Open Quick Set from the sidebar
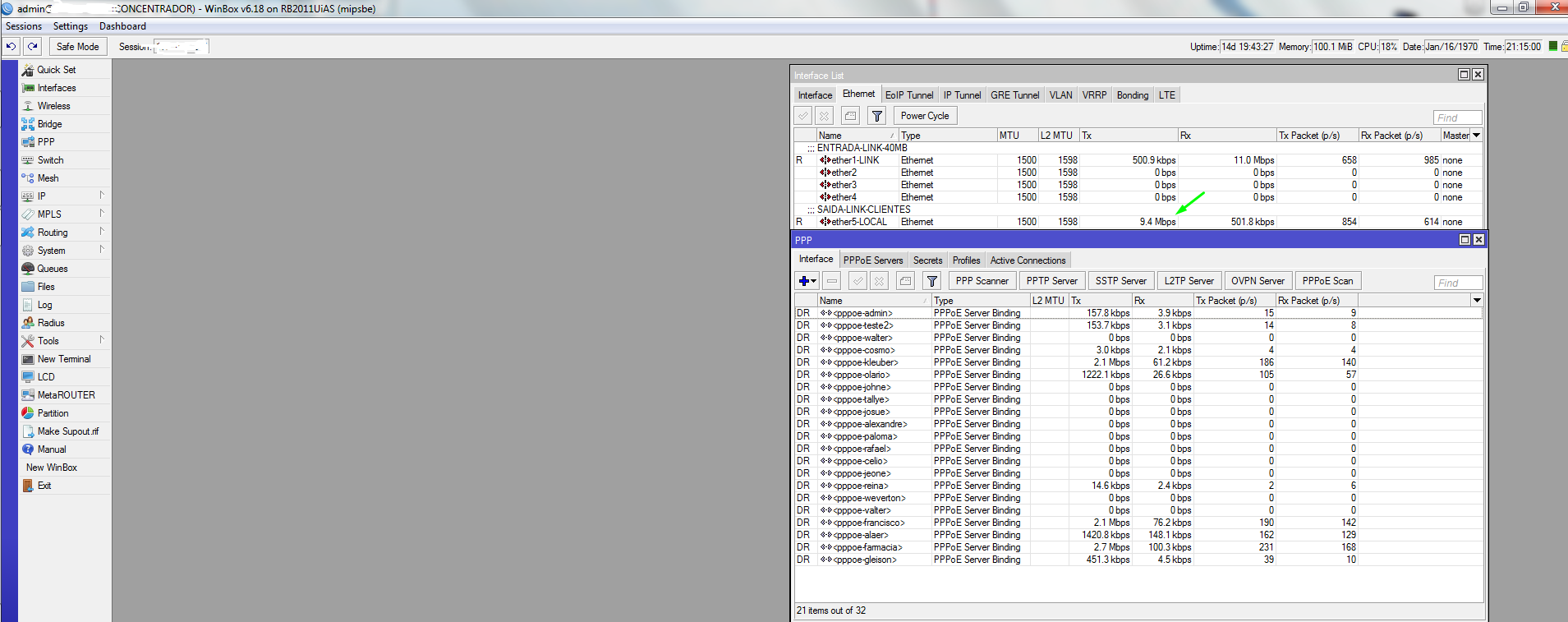The width and height of the screenshot is (1568, 622). 56,70
